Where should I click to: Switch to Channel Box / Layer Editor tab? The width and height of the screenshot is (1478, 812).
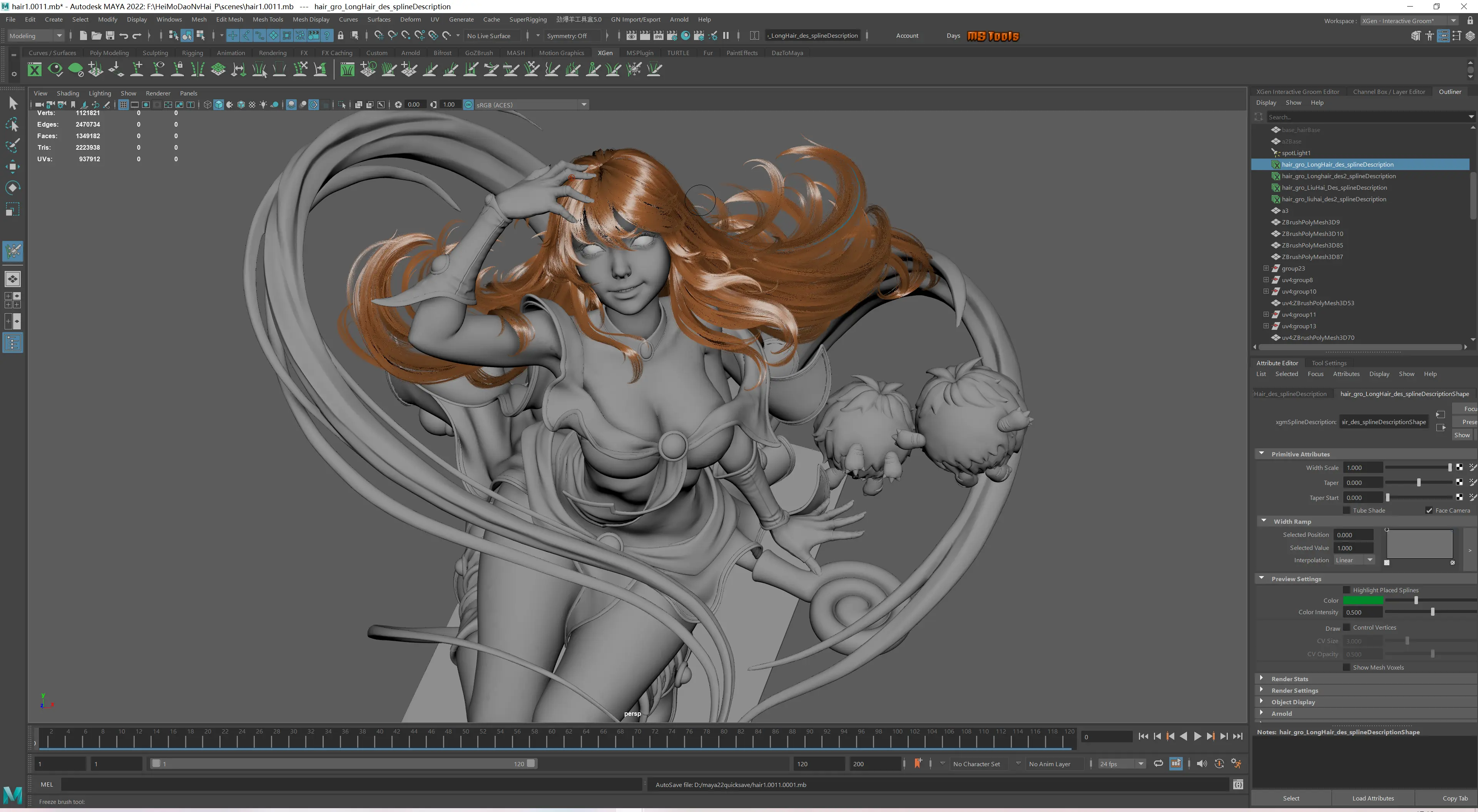tap(1388, 92)
